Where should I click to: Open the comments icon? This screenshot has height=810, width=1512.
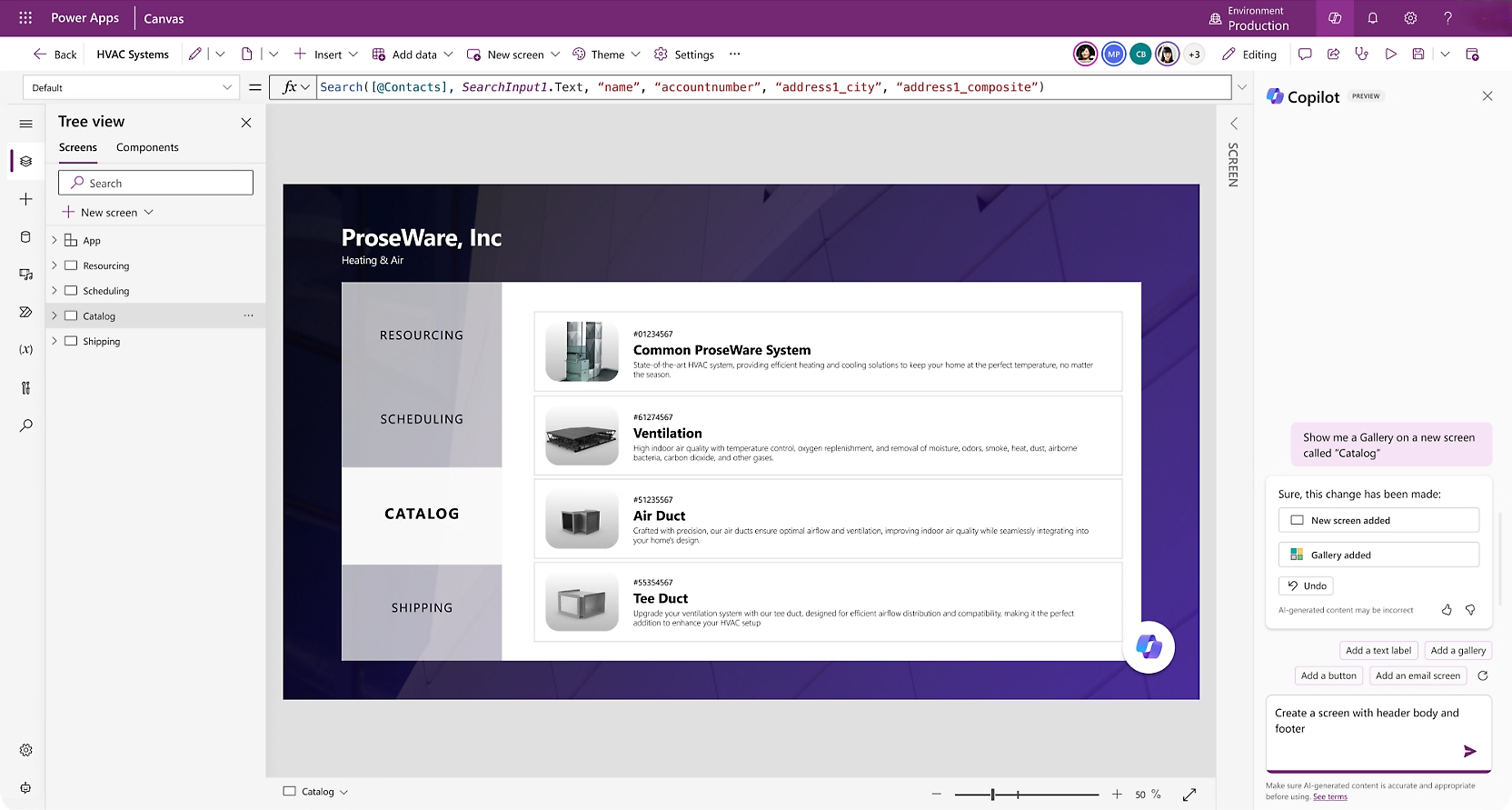[1305, 55]
